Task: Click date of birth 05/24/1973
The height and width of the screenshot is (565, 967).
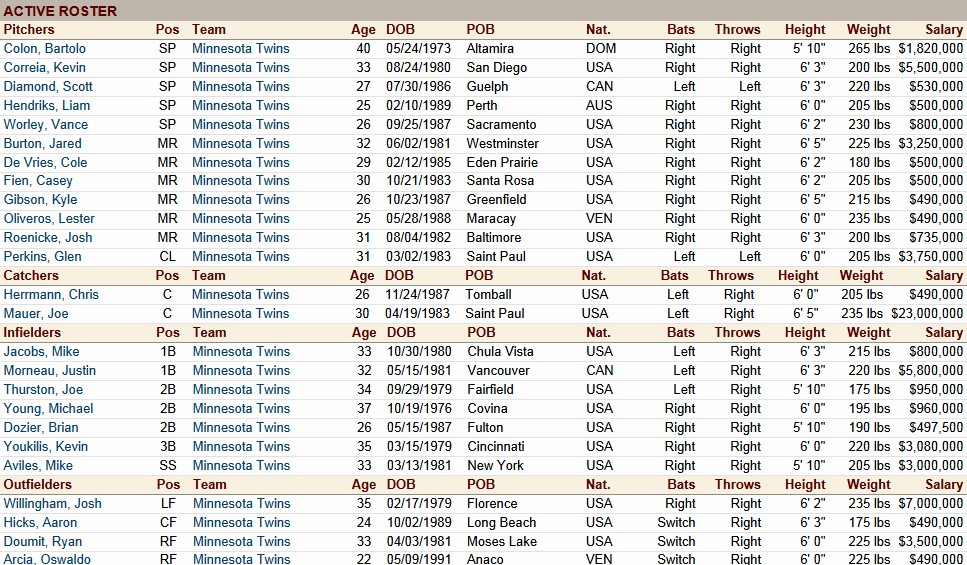Action: [x=419, y=49]
